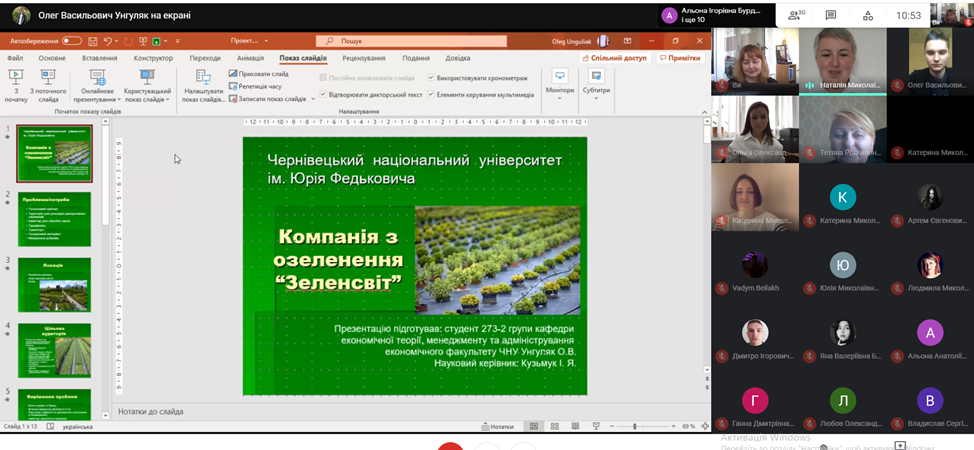Start slideshow from the beginning

point(16,85)
